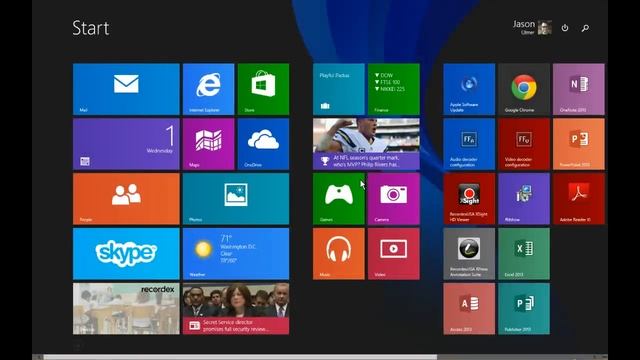Click the Power options button
Viewport: 640px width, 360px height.
click(565, 28)
